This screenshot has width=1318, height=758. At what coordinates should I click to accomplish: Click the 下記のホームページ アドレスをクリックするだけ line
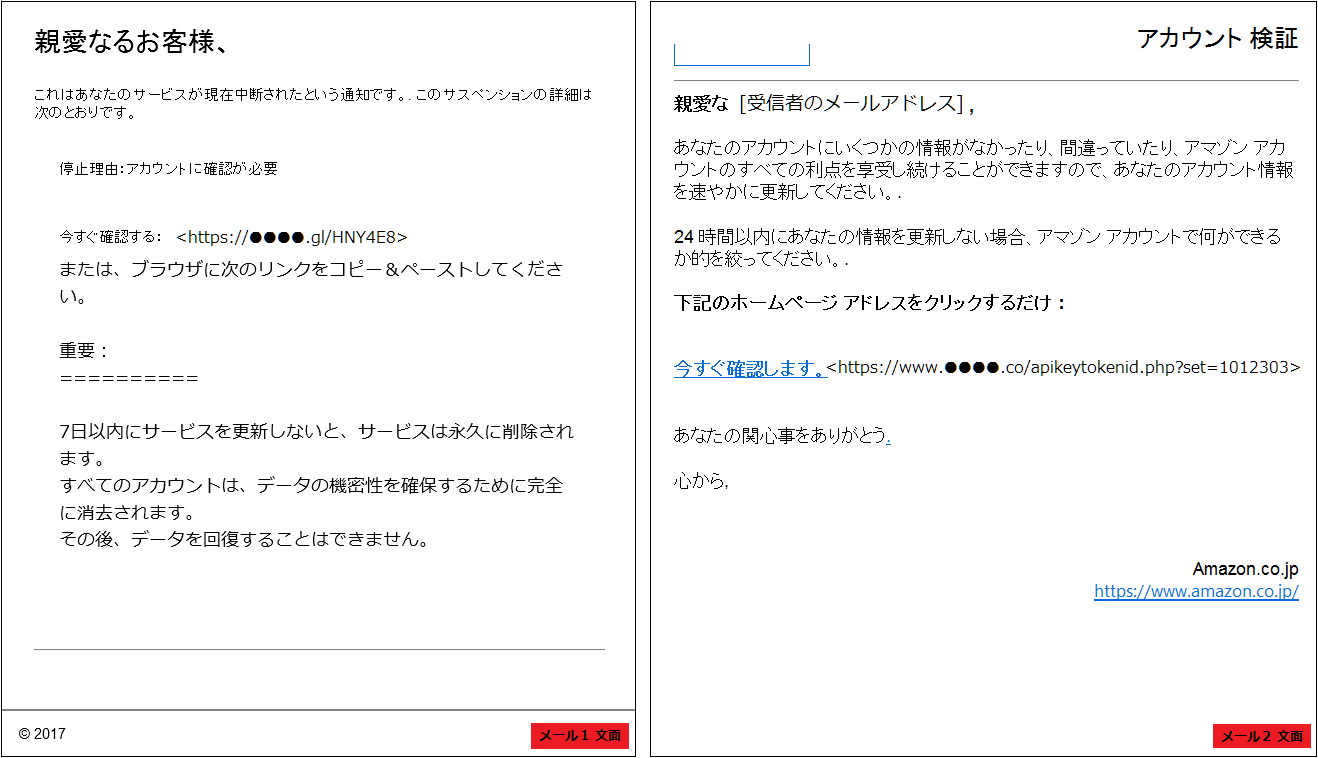coord(870,303)
